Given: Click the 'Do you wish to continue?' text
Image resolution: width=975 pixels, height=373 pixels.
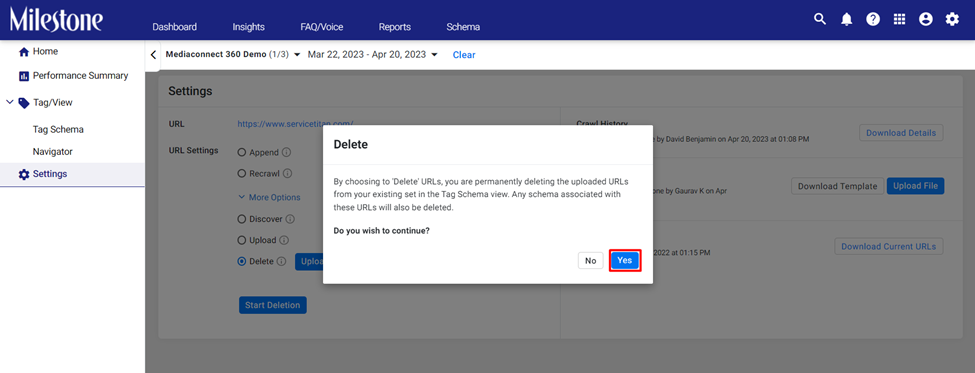Looking at the screenshot, I should click(x=382, y=231).
